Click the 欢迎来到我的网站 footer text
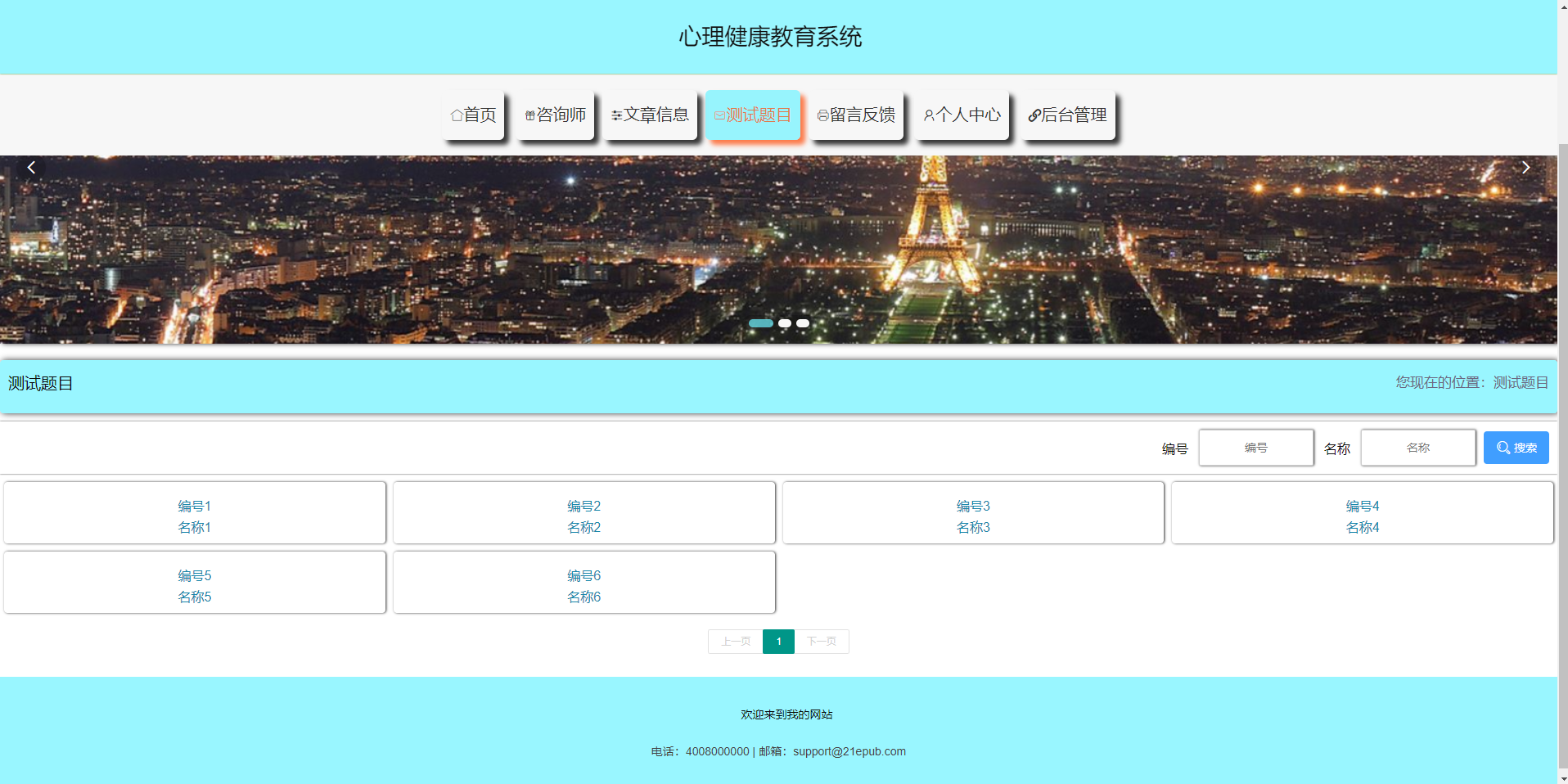1568x784 pixels. click(786, 714)
